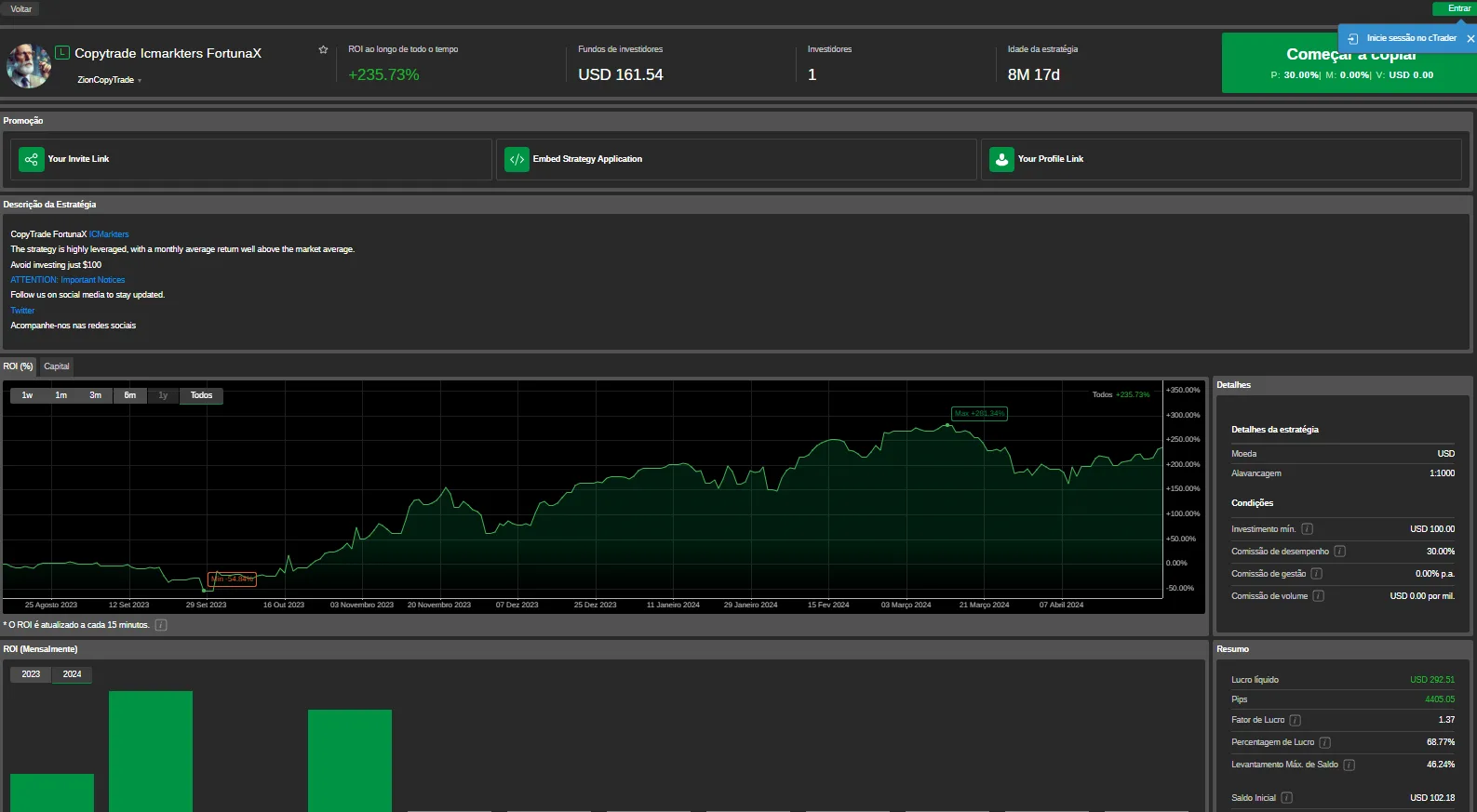
Task: Select the 1y chart range
Action: (163, 396)
